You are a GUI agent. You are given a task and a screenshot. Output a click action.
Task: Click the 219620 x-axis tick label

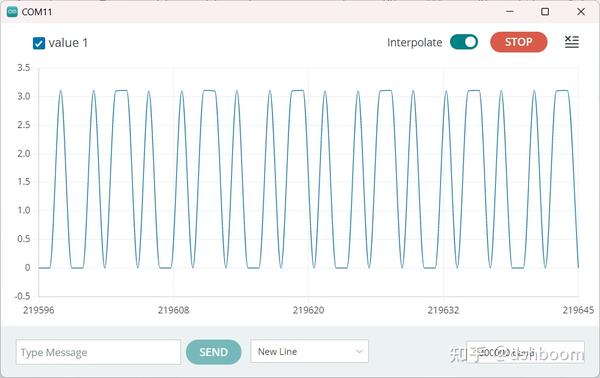tap(308, 310)
